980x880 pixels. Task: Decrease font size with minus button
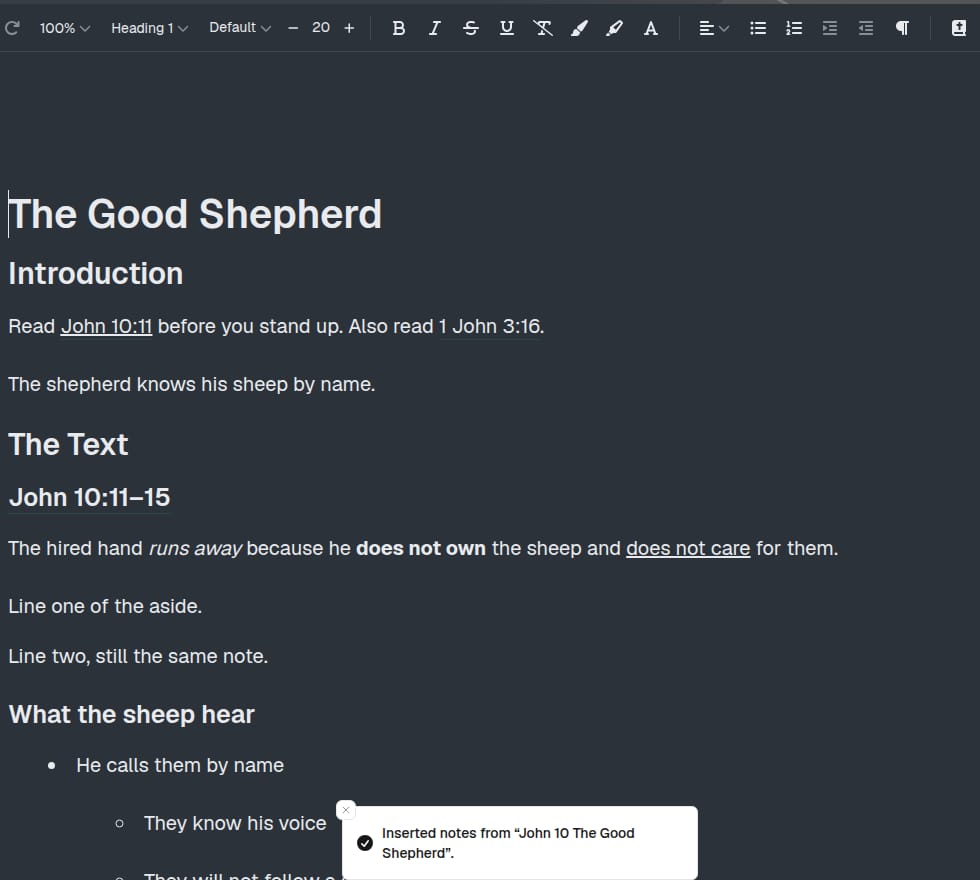click(293, 28)
